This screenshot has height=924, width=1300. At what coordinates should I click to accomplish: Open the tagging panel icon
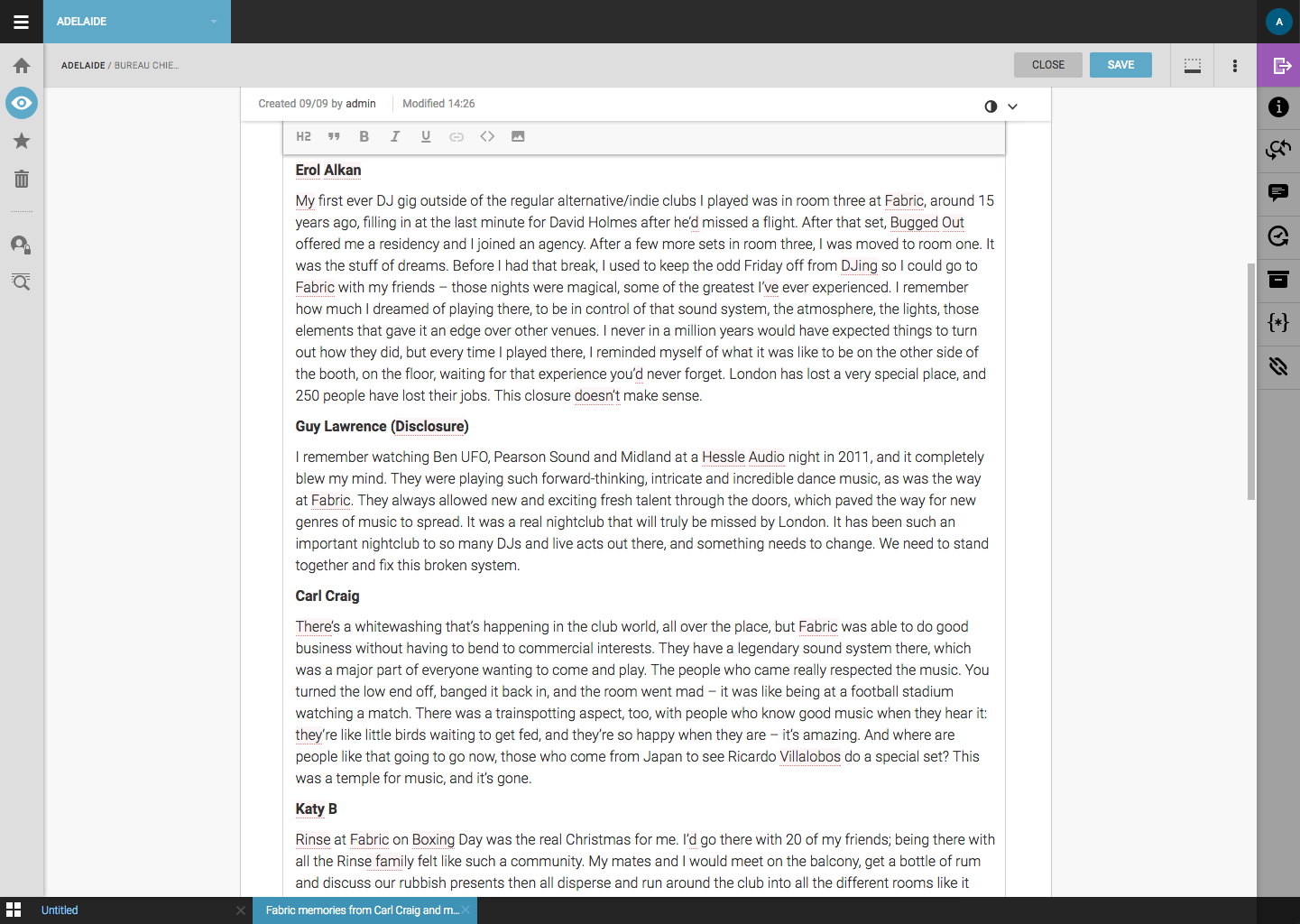1278,366
